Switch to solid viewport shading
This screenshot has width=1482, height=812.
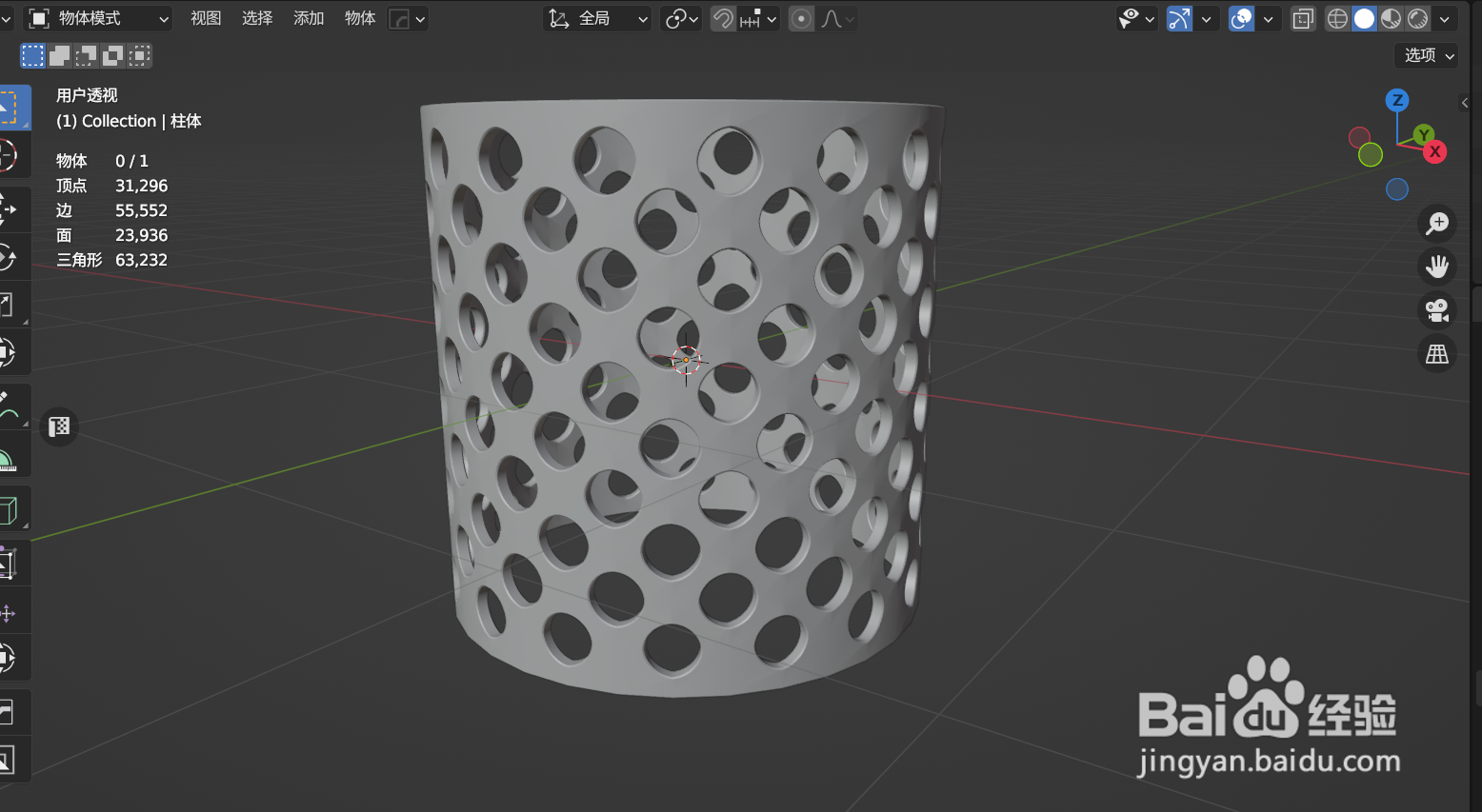coord(1364,19)
